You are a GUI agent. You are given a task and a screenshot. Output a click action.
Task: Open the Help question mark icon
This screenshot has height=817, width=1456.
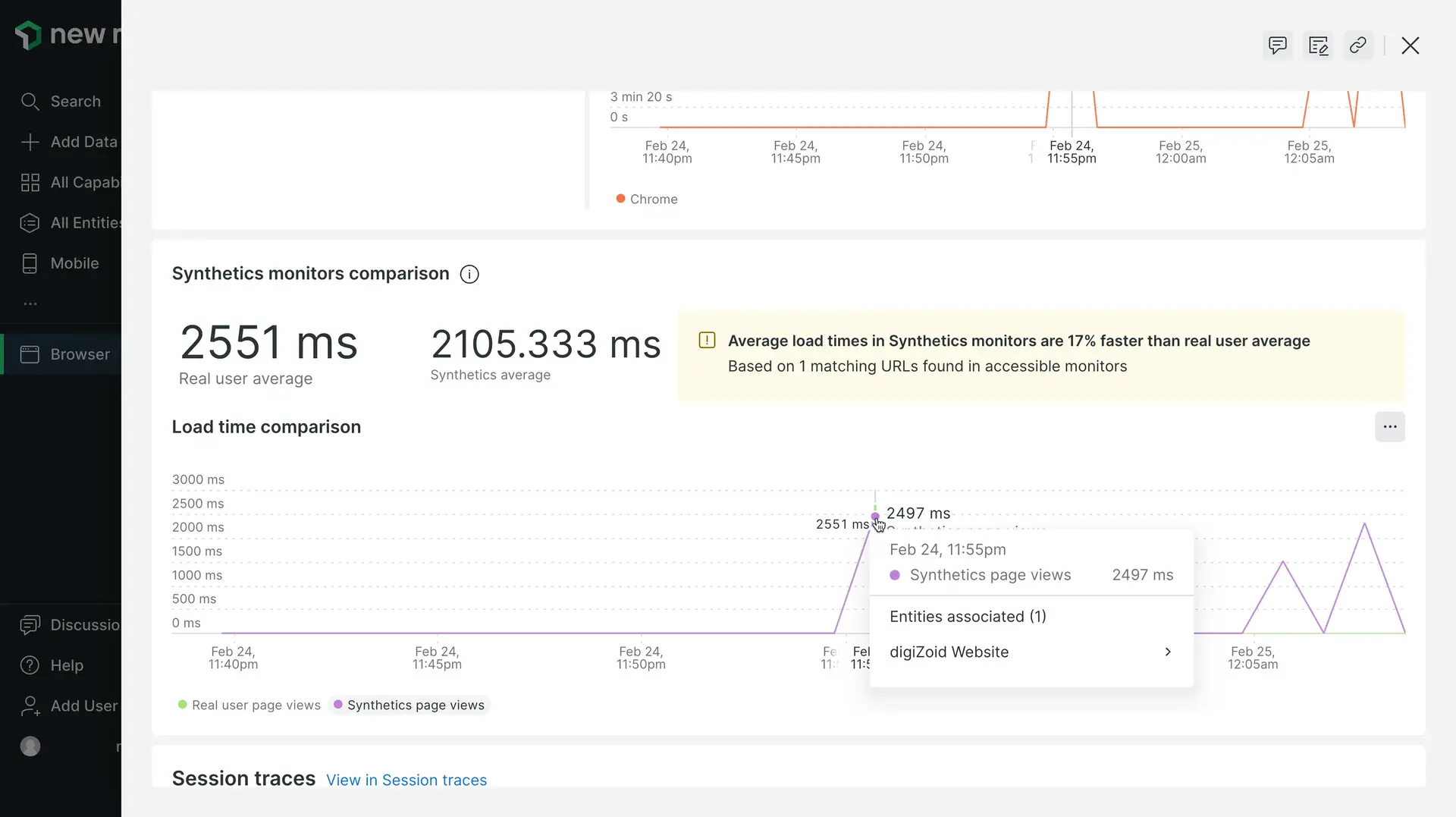click(x=30, y=665)
